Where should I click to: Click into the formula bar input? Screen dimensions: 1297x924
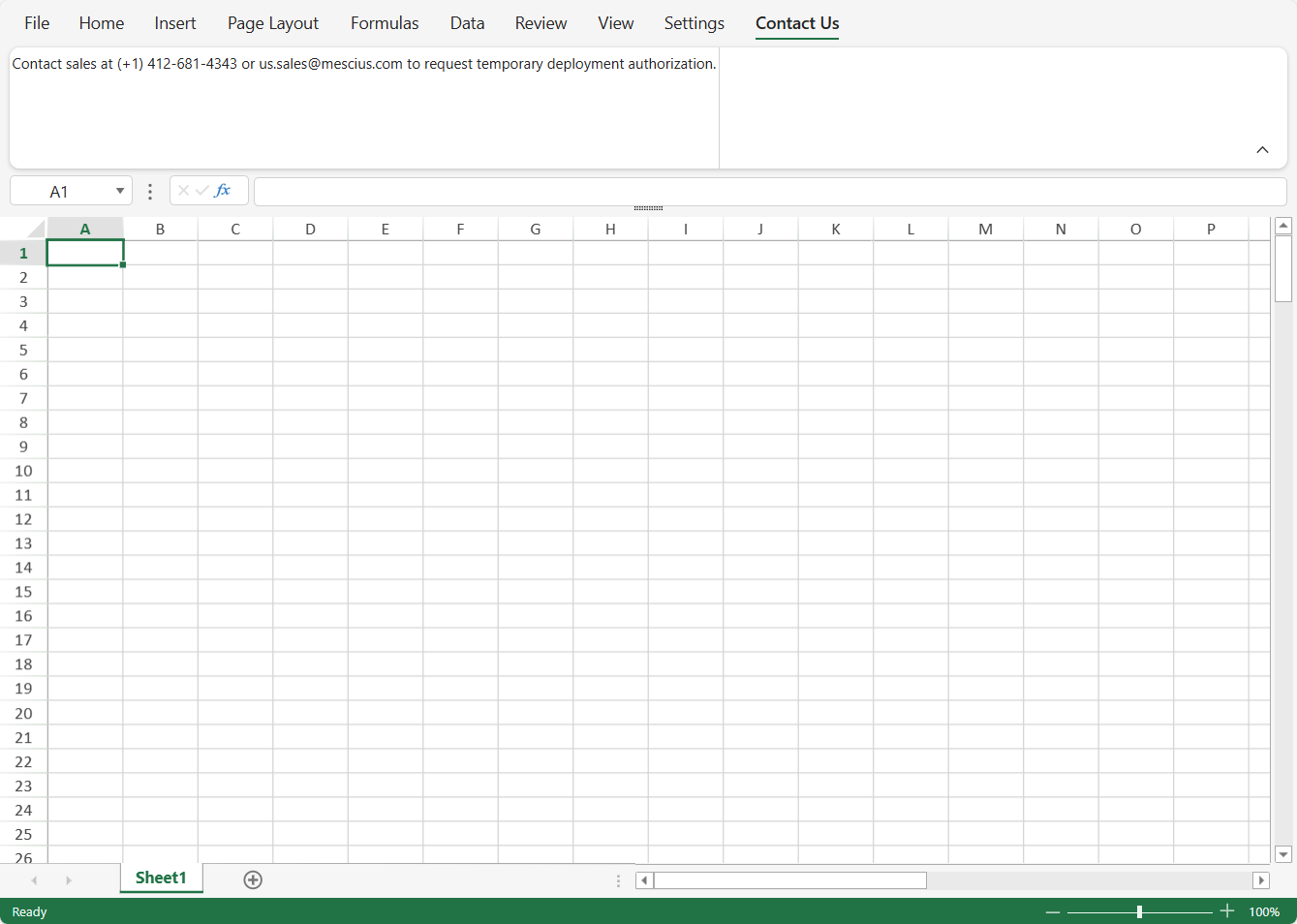(769, 192)
